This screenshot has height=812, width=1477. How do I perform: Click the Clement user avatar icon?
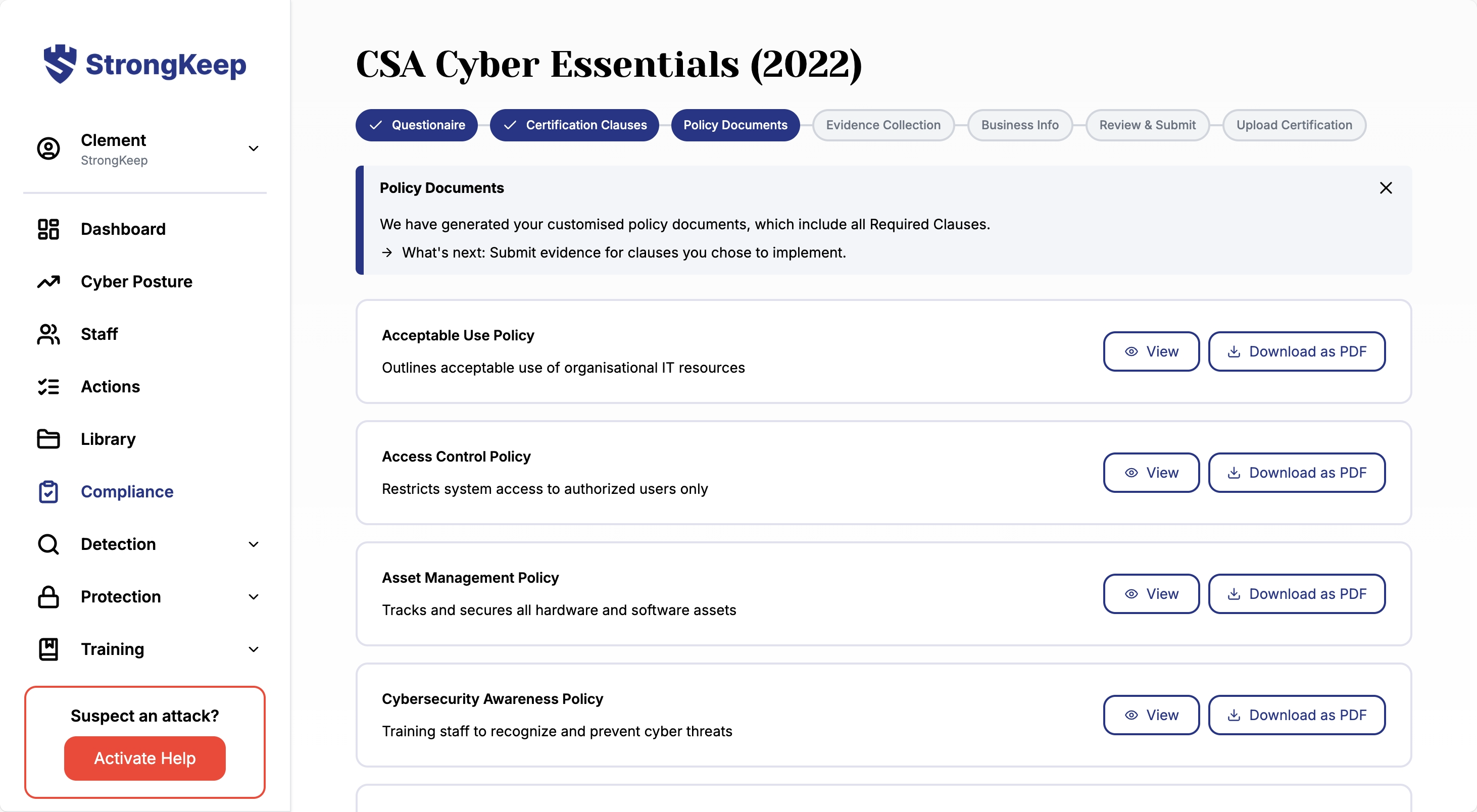[48, 148]
